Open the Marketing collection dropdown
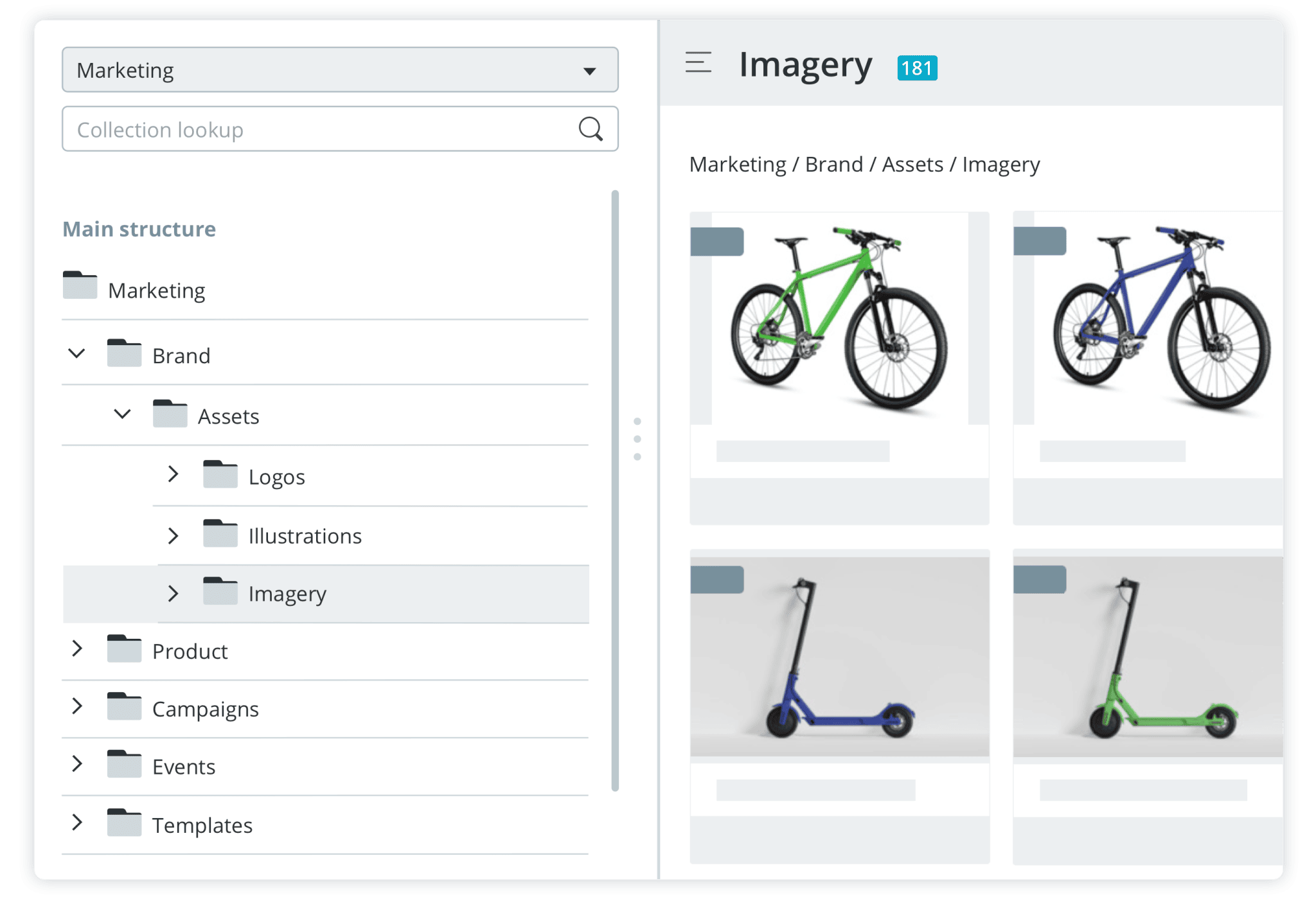This screenshot has height=901, width=1316. [589, 69]
